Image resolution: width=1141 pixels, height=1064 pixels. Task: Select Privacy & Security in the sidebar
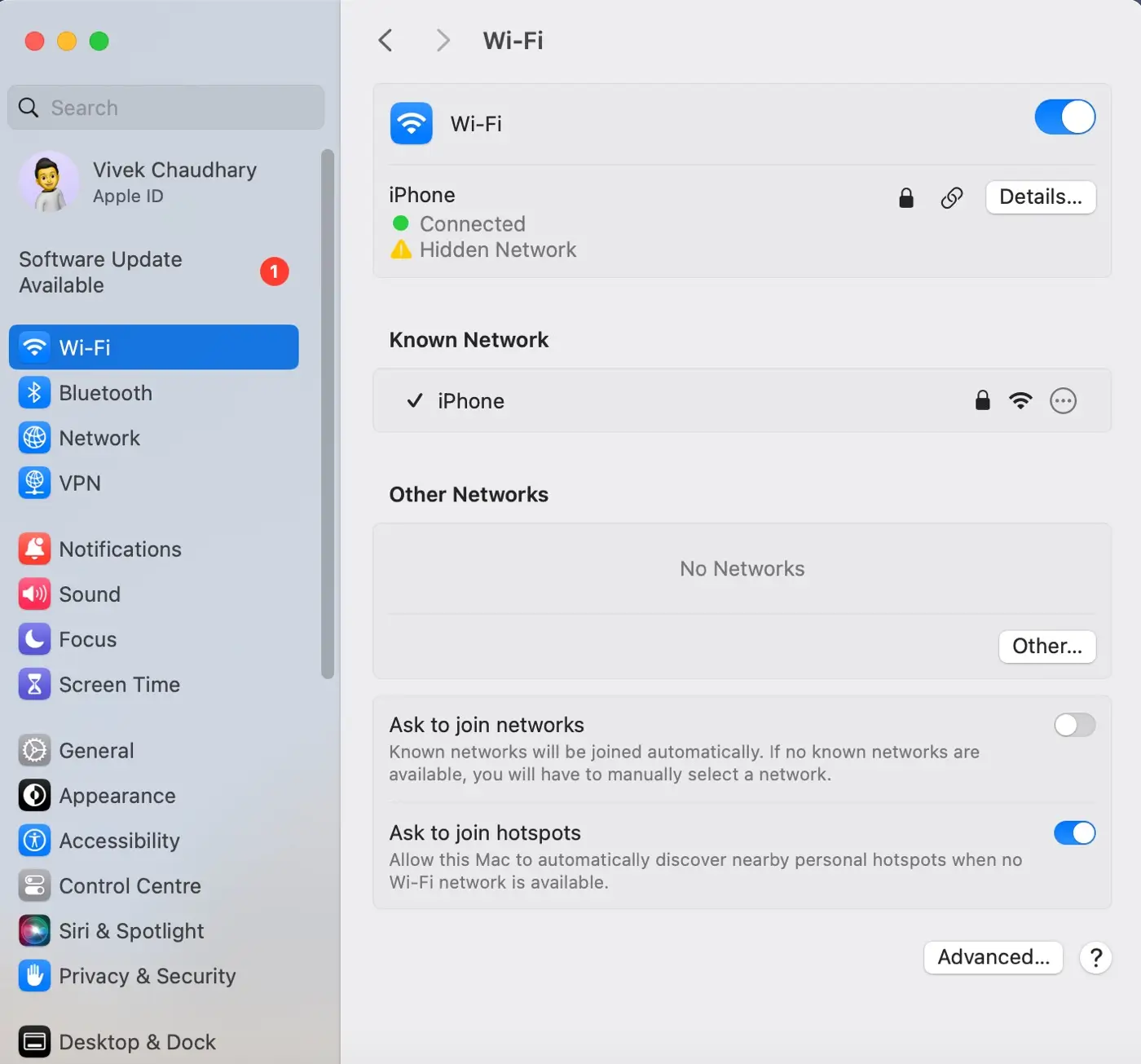pyautogui.click(x=154, y=976)
